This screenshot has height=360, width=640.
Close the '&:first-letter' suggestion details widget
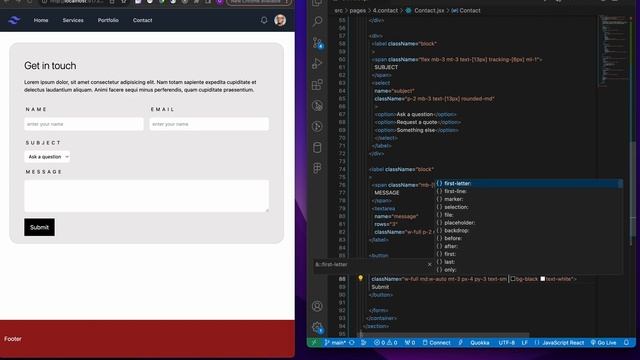(x=429, y=264)
